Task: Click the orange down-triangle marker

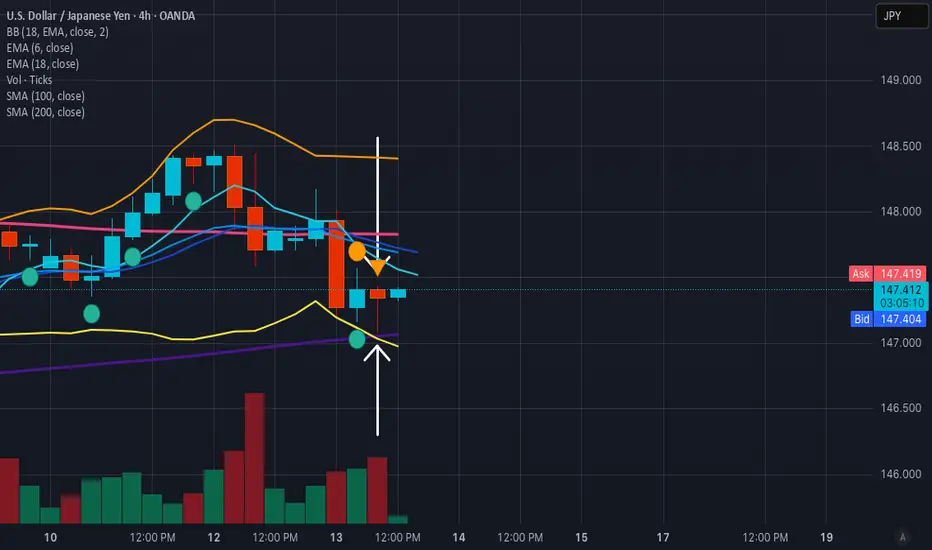Action: (x=378, y=268)
